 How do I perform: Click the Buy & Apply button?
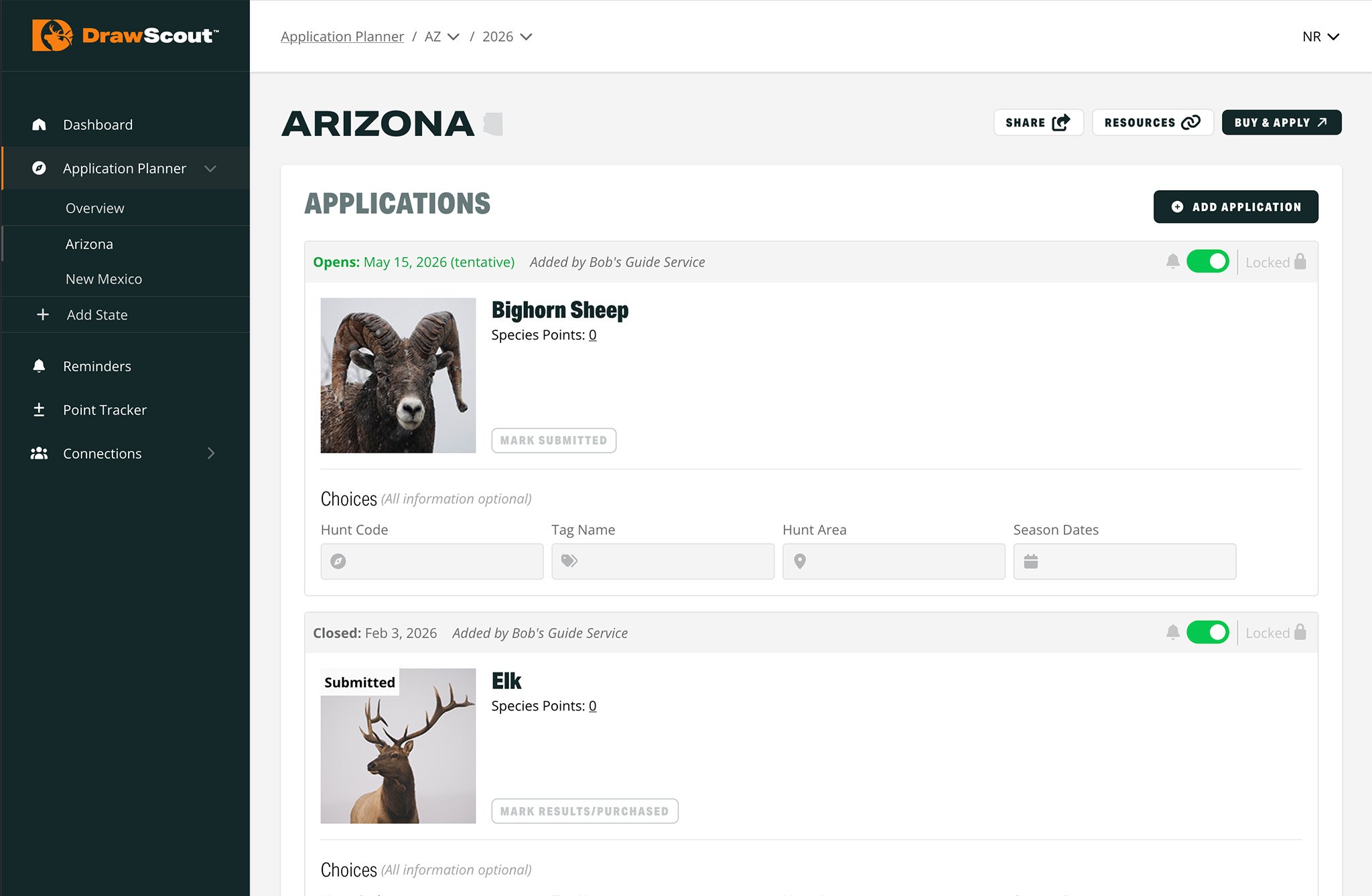click(1281, 122)
